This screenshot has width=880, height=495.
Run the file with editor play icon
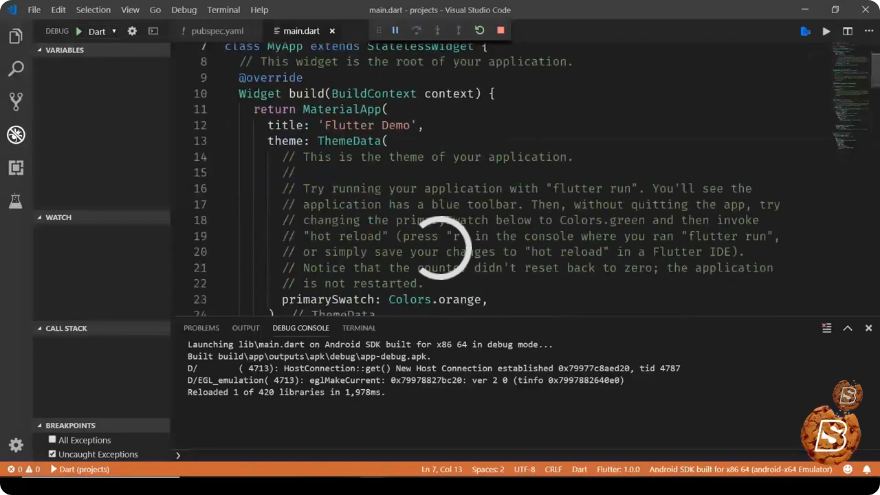click(826, 31)
